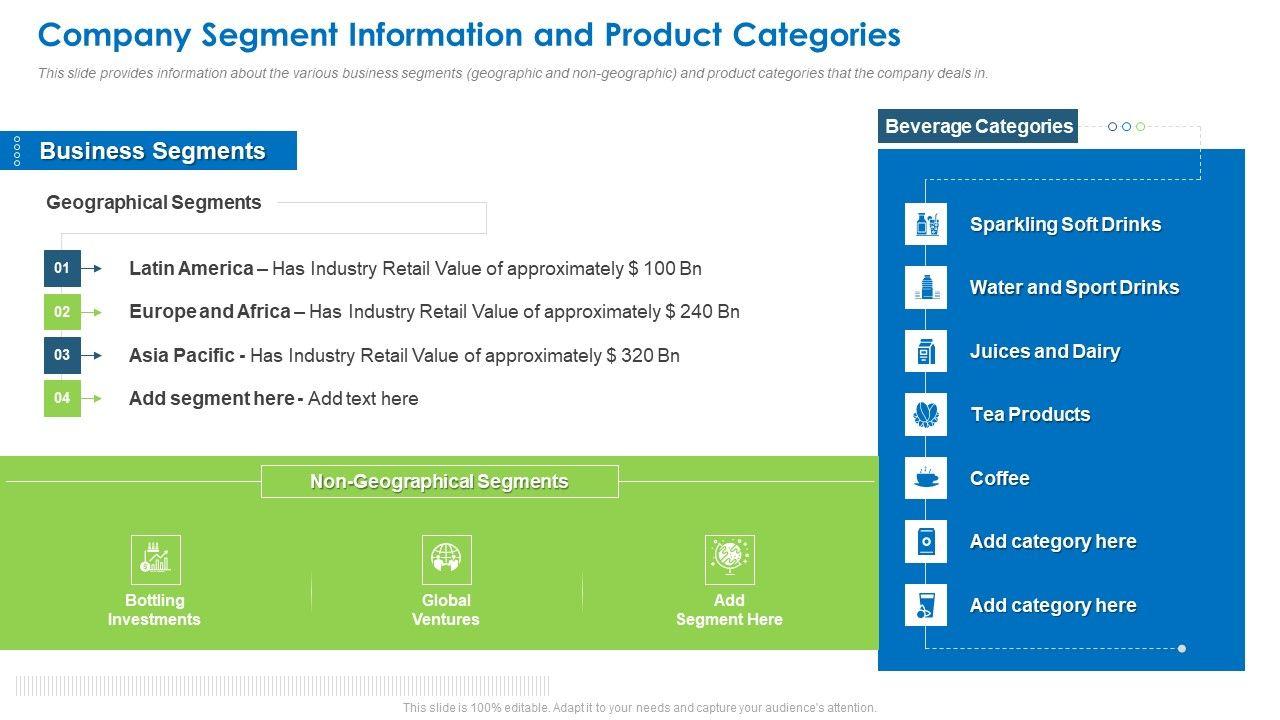
Task: Select the Add Segment Here globe icon
Action: 729,559
